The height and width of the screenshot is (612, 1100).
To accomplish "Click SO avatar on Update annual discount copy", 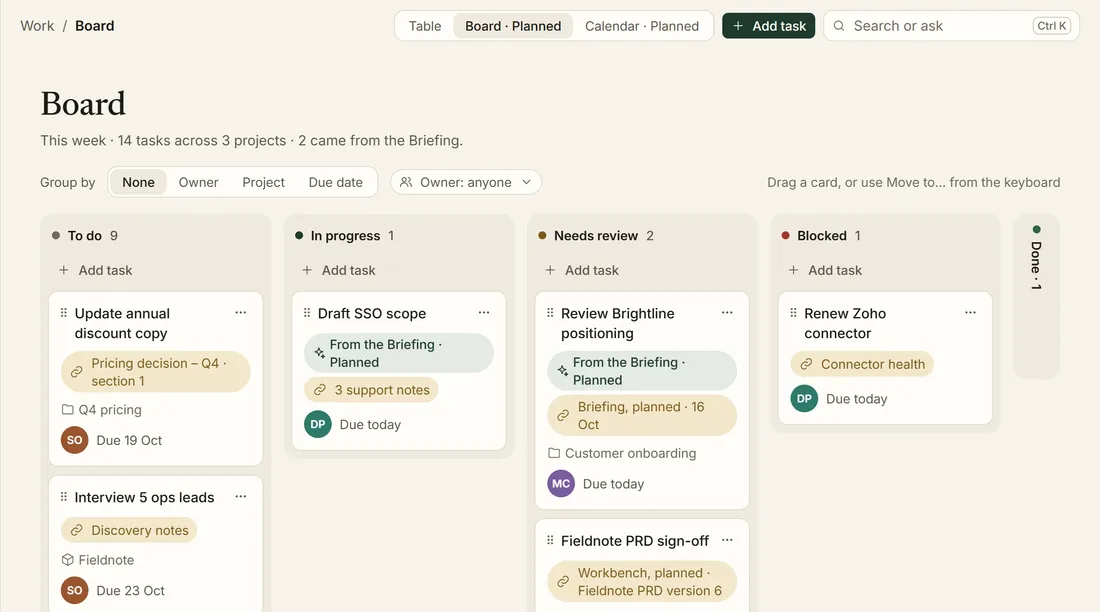I will click(74, 440).
